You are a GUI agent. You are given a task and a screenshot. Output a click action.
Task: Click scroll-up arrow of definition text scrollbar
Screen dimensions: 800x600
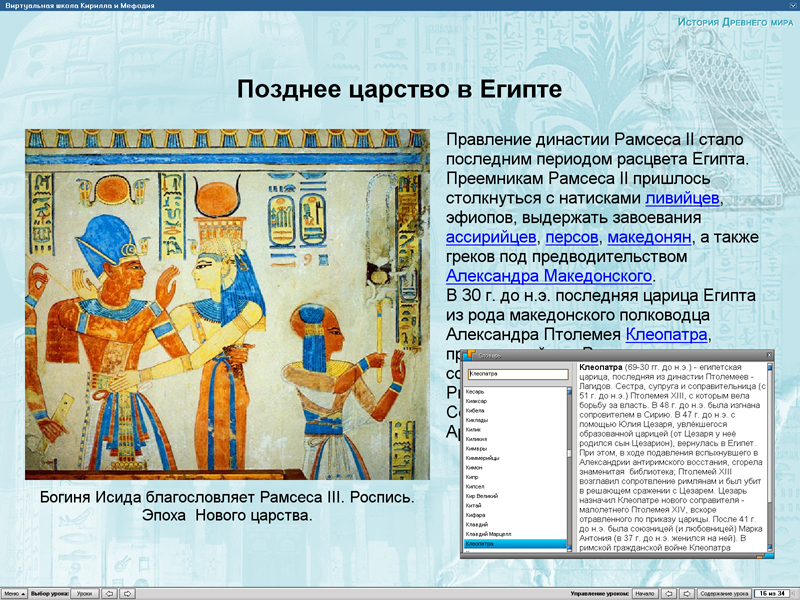[x=770, y=369]
